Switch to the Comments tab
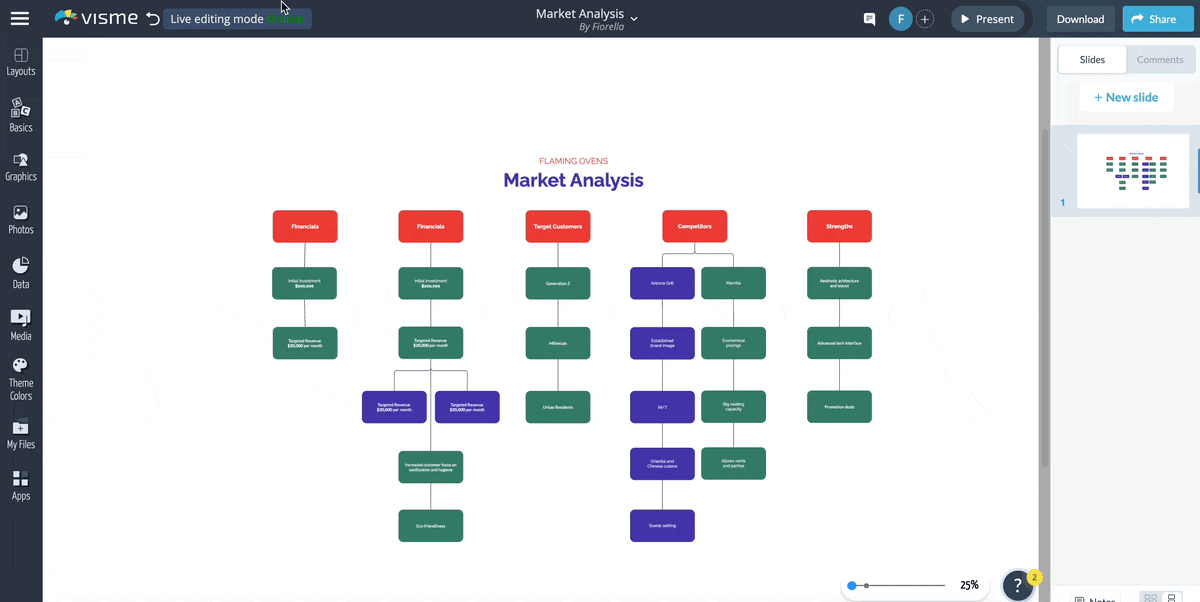 tap(1160, 59)
